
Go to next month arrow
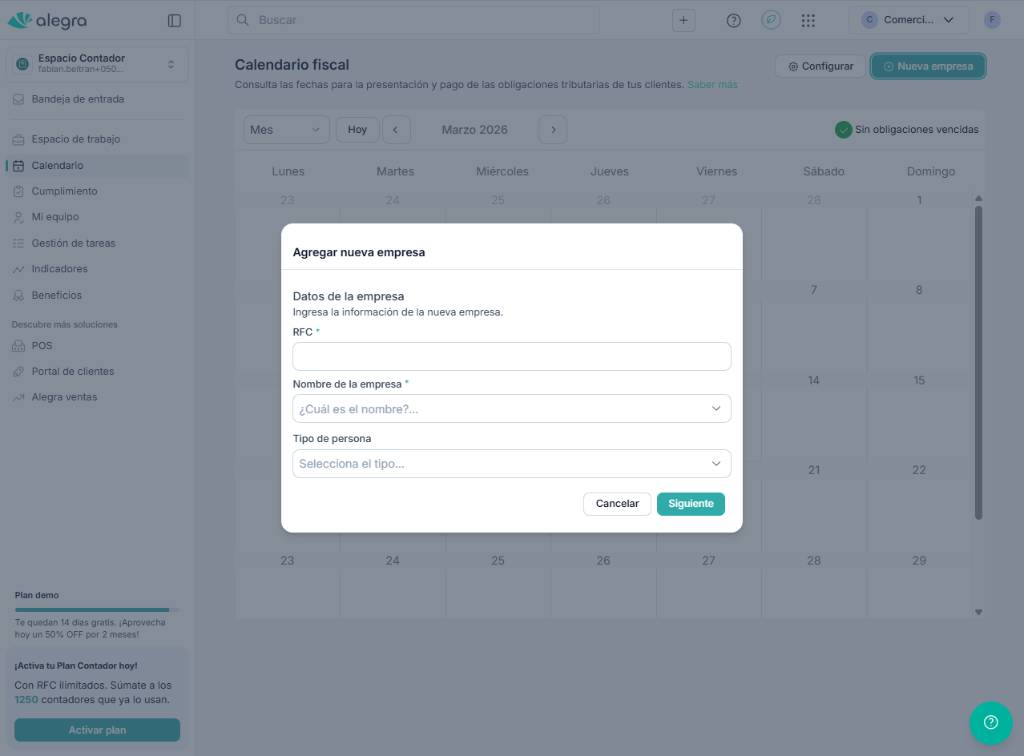[x=553, y=129]
